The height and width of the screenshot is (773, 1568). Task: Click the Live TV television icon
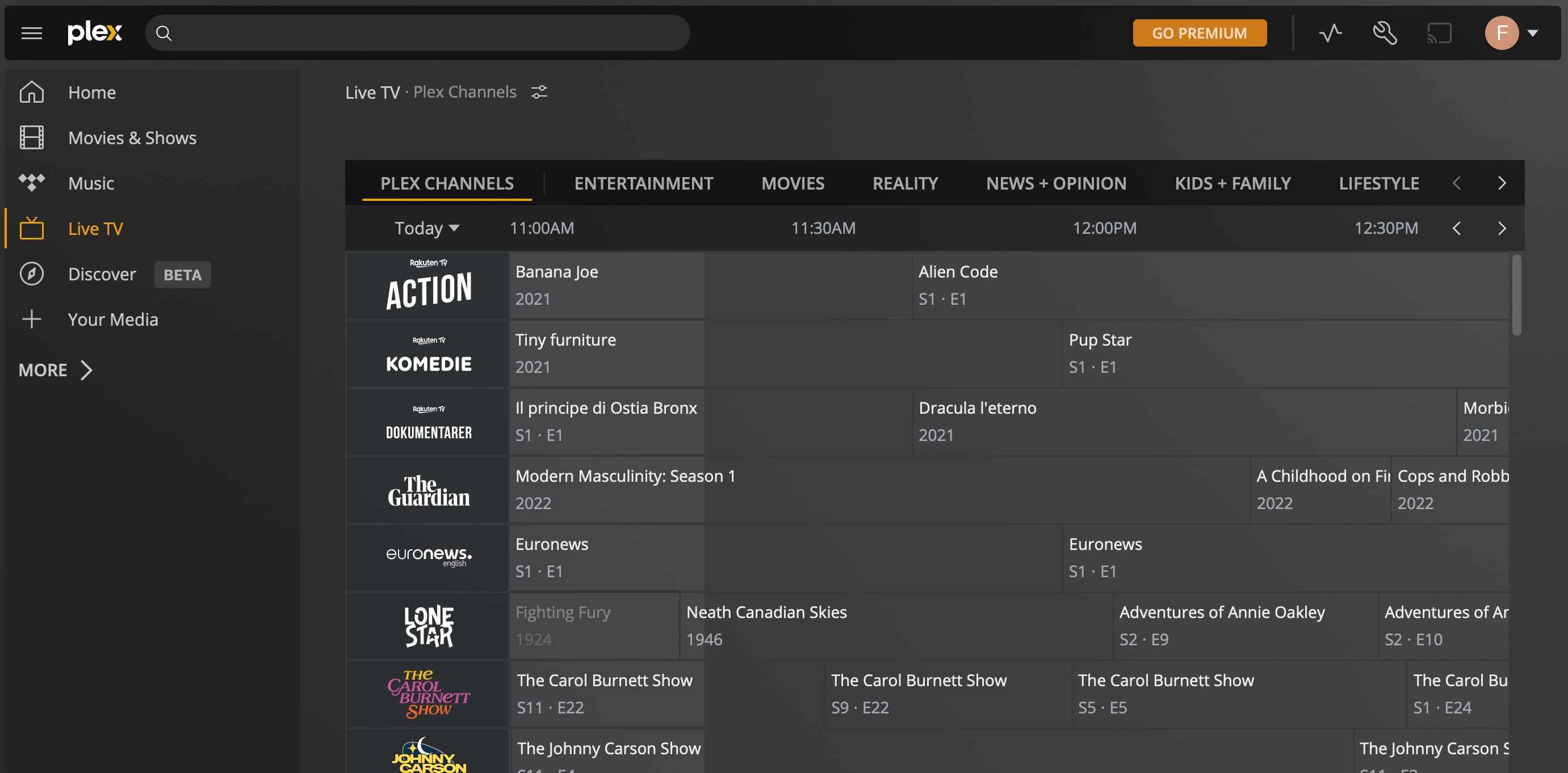tap(32, 228)
